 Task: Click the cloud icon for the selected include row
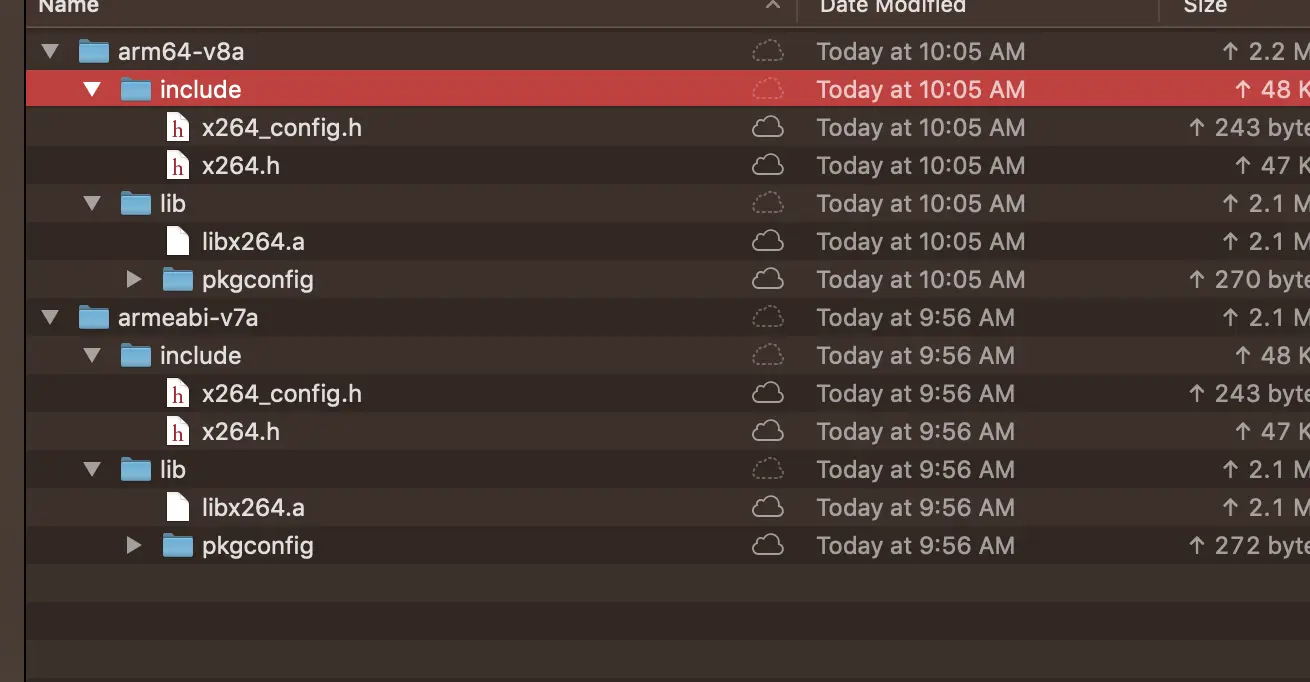767,89
